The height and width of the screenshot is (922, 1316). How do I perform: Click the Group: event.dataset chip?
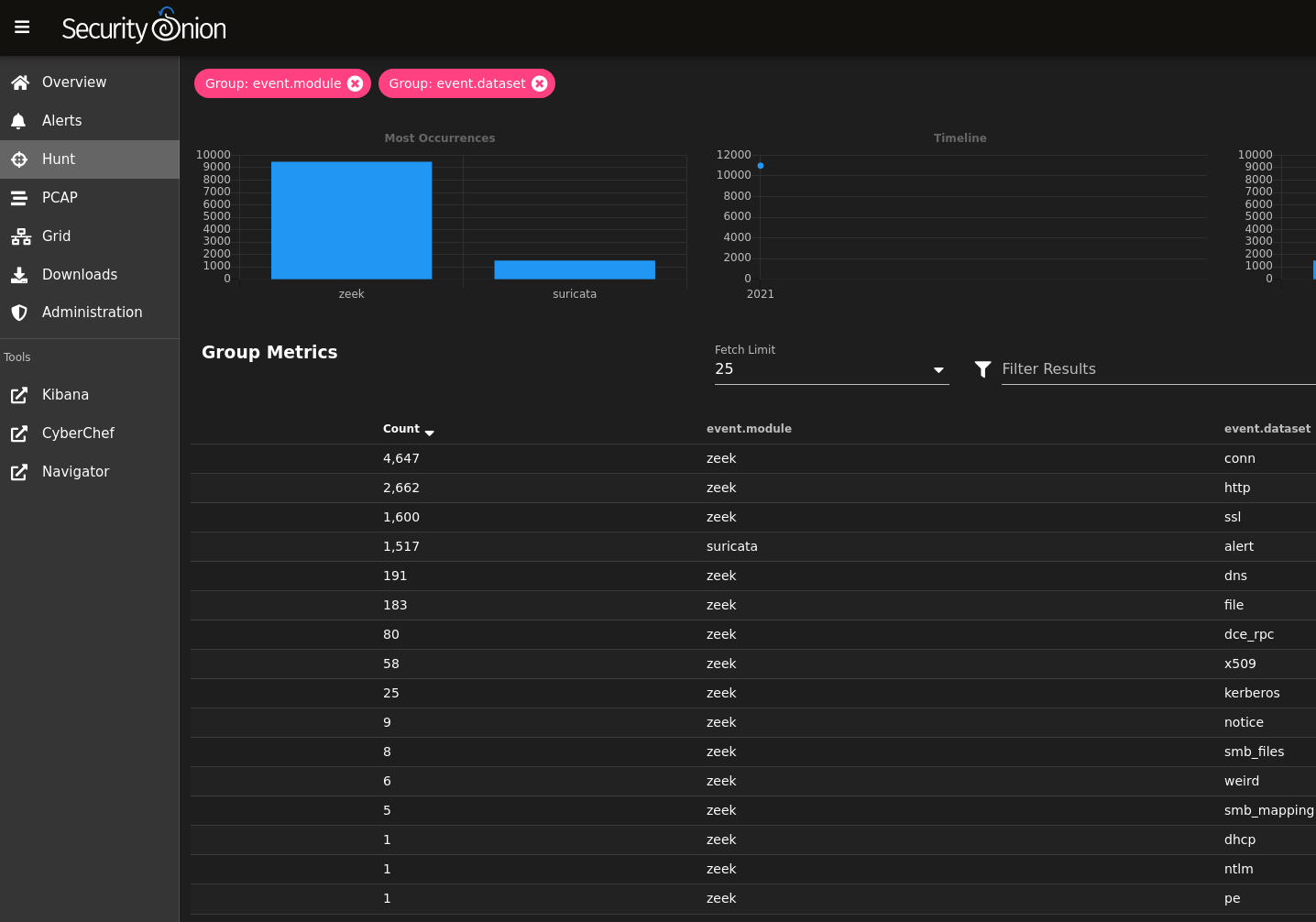[457, 83]
